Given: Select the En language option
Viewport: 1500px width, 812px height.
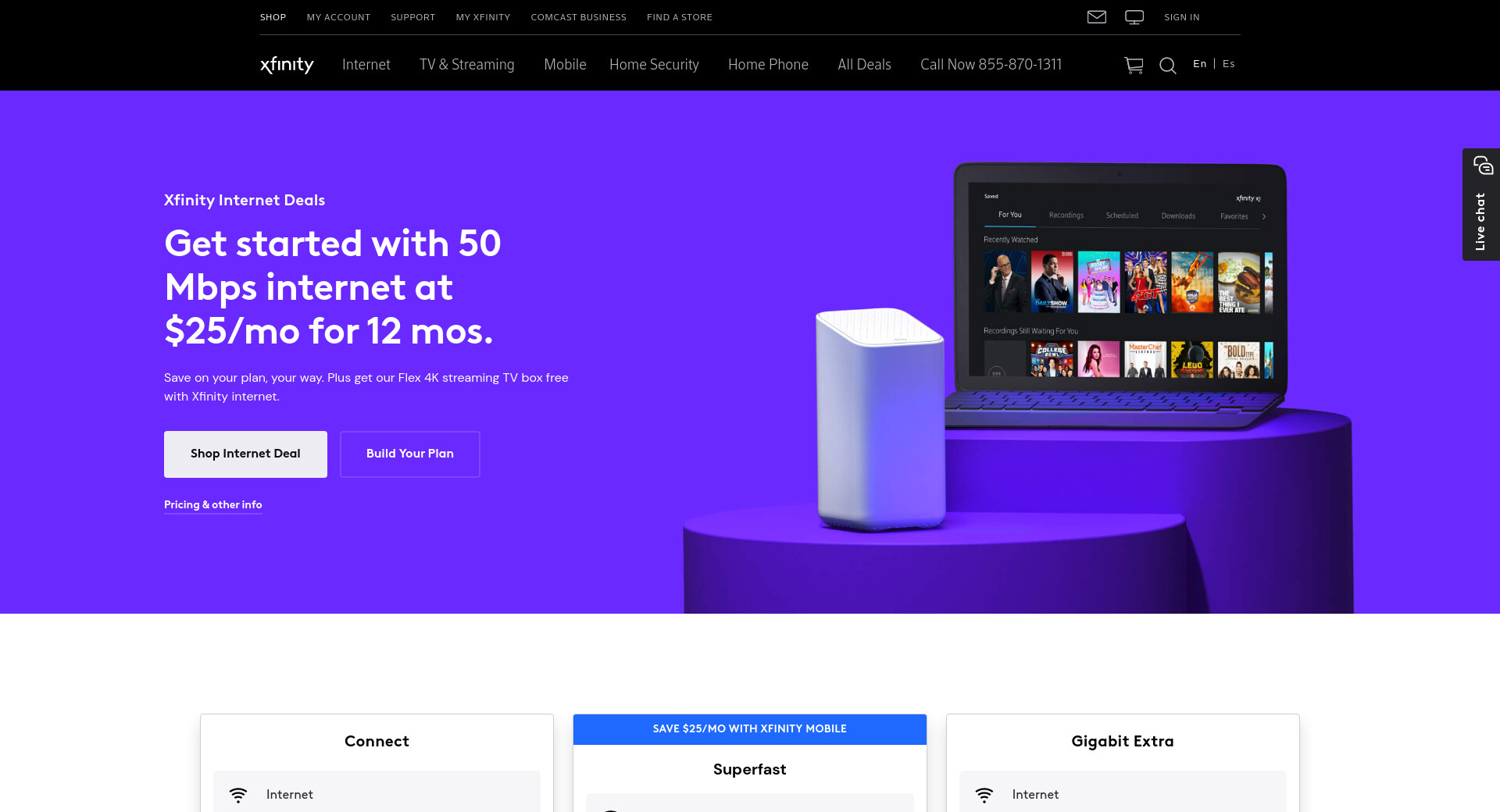Looking at the screenshot, I should (x=1199, y=64).
